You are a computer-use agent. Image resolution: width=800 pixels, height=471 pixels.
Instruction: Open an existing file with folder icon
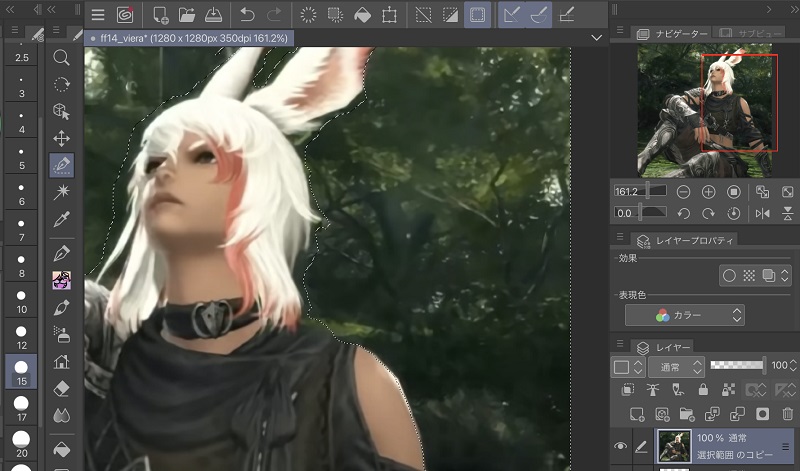click(x=187, y=15)
